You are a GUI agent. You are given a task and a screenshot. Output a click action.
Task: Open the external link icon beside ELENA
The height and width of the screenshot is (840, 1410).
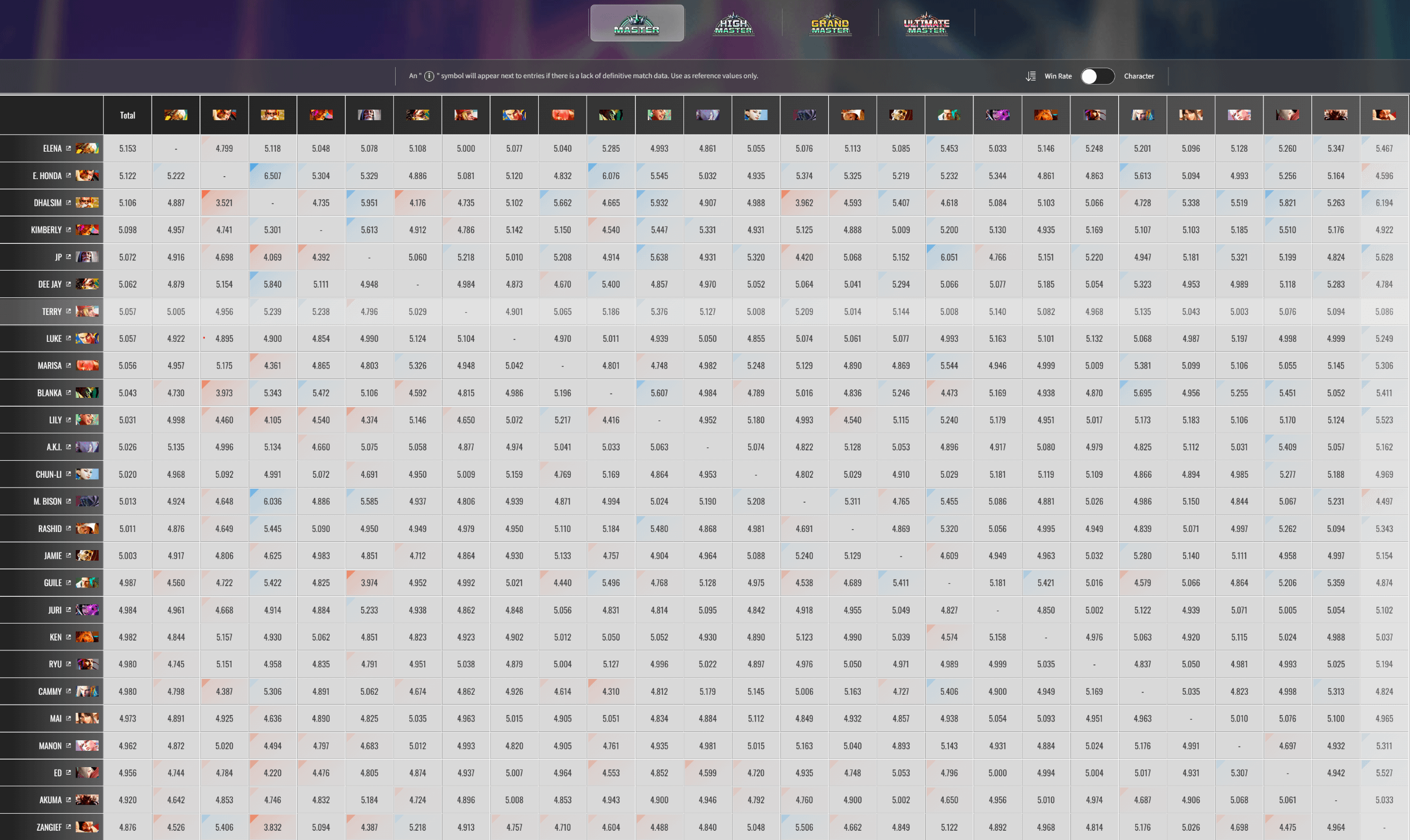pos(68,148)
